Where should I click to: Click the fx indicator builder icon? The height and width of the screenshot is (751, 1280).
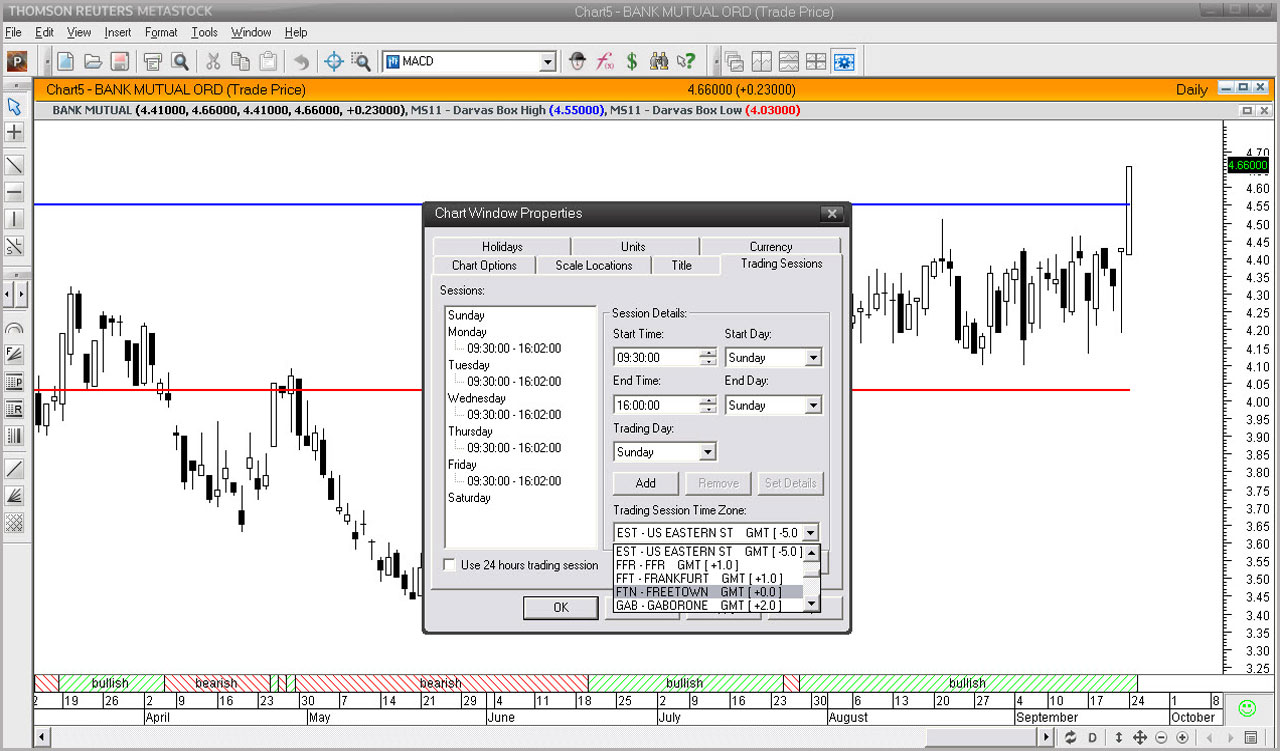point(605,62)
